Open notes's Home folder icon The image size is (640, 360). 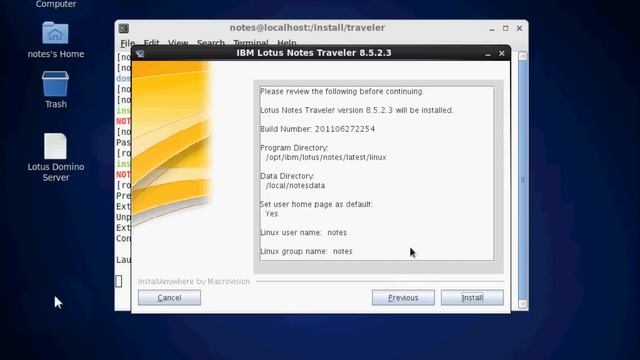[56, 33]
